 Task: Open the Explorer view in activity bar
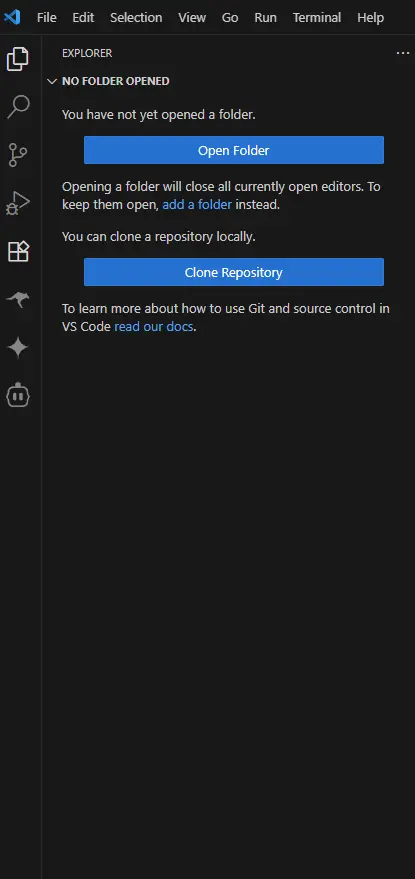tap(18, 59)
